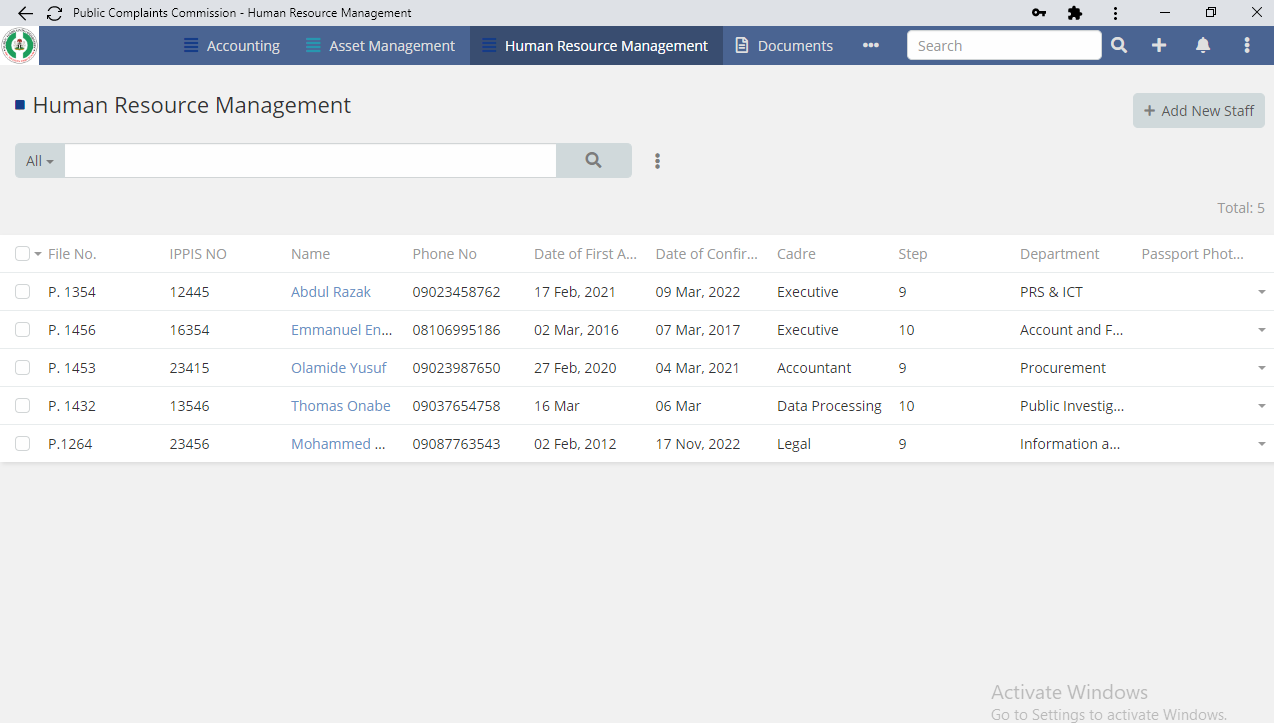This screenshot has width=1274, height=723.
Task: Open the ellipsis overflow menu beside Documents
Action: point(870,45)
